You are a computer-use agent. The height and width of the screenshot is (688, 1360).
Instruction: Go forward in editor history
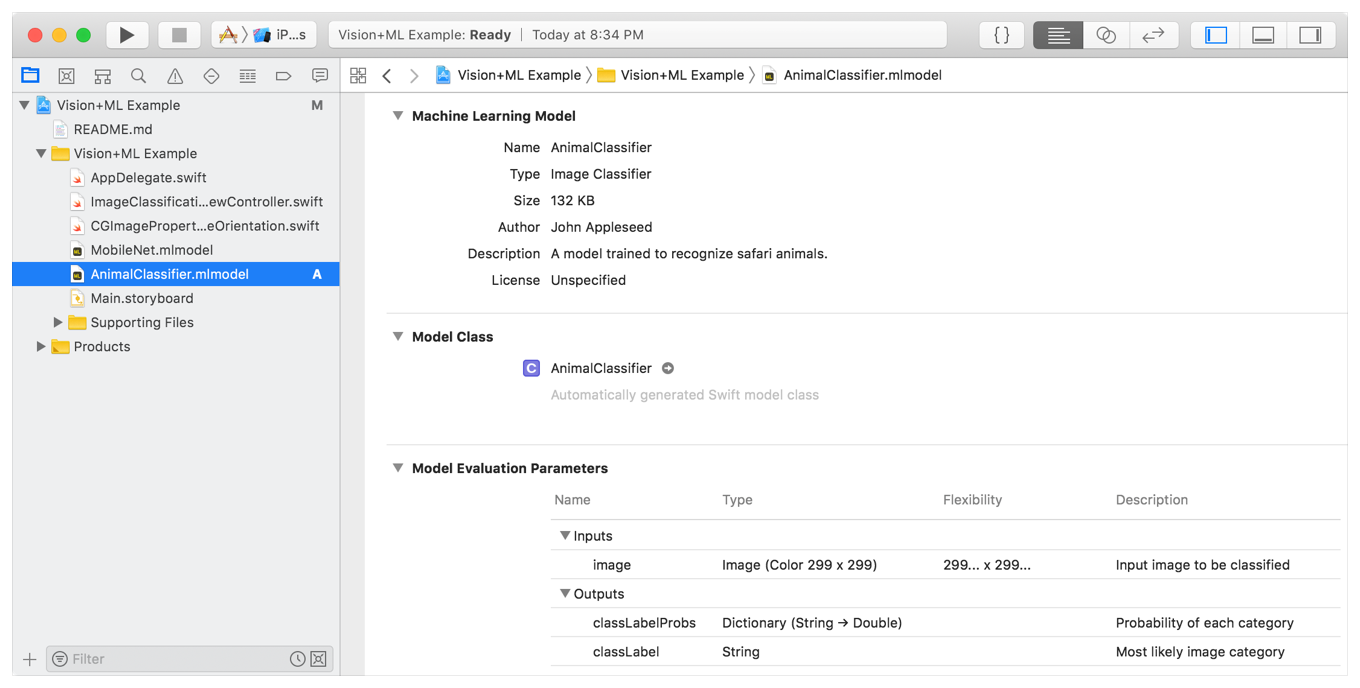414,75
